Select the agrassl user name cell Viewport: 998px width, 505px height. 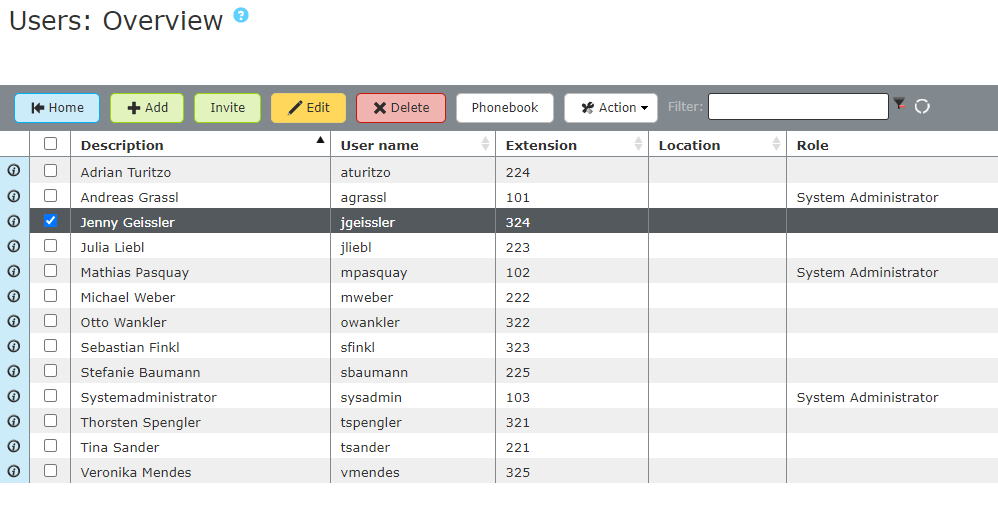413,197
